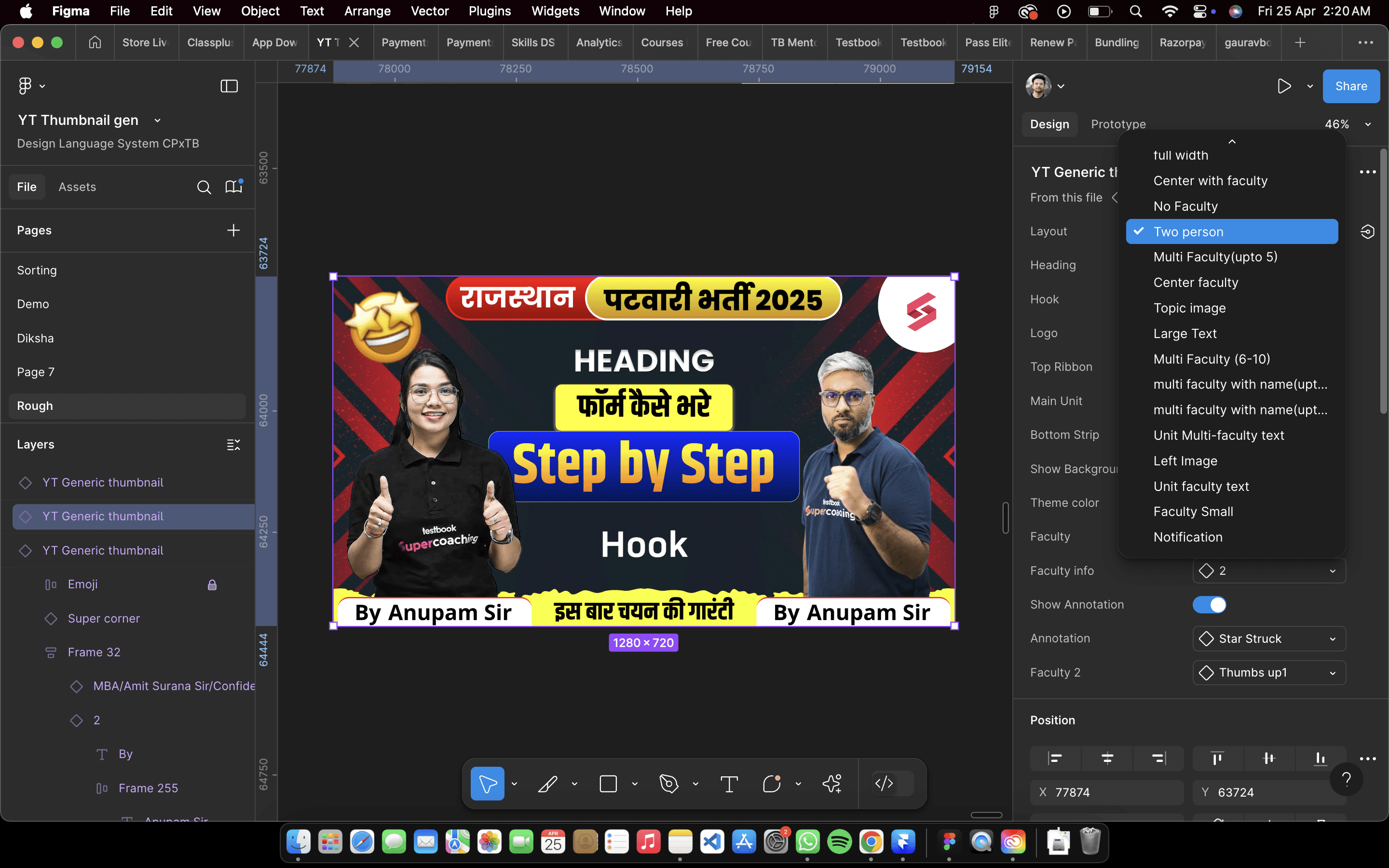The image size is (1389, 868).
Task: Toggle the sidebar panel layout icon
Action: tap(229, 86)
